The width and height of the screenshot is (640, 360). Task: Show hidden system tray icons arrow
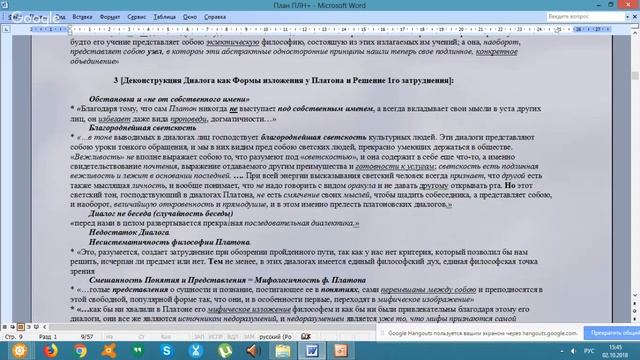click(562, 351)
